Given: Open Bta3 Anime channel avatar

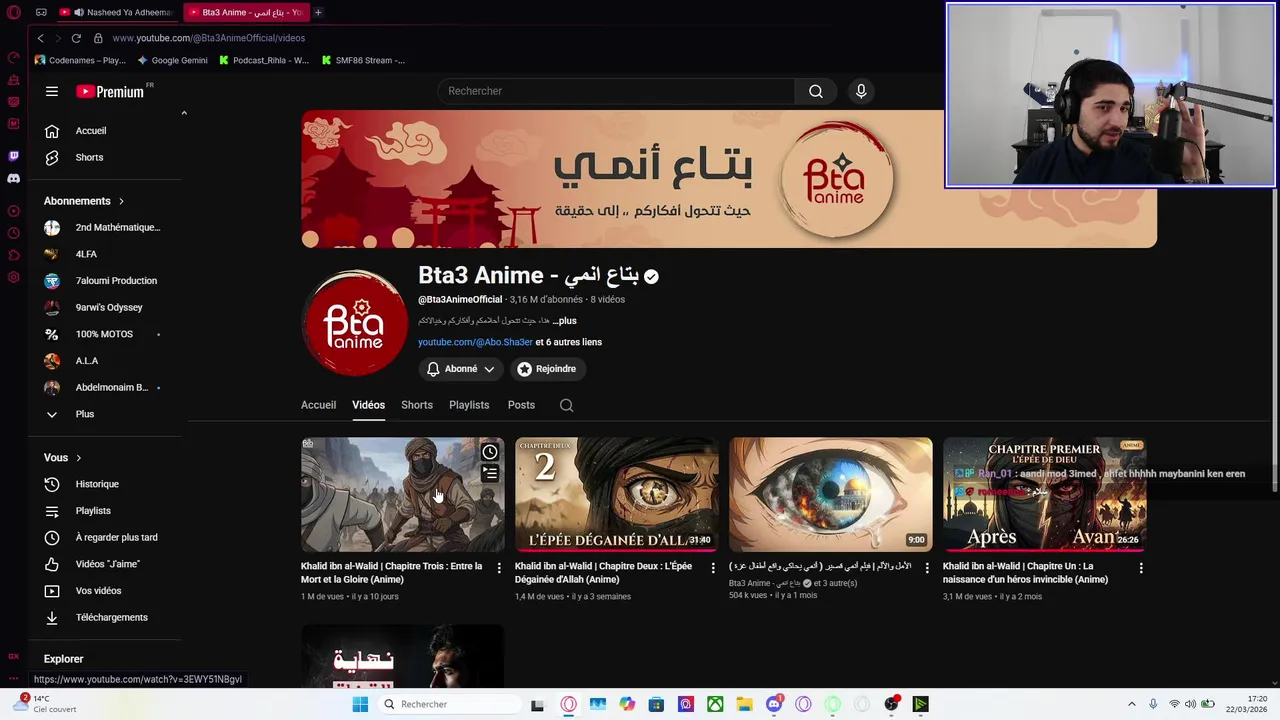Looking at the screenshot, I should click(354, 323).
